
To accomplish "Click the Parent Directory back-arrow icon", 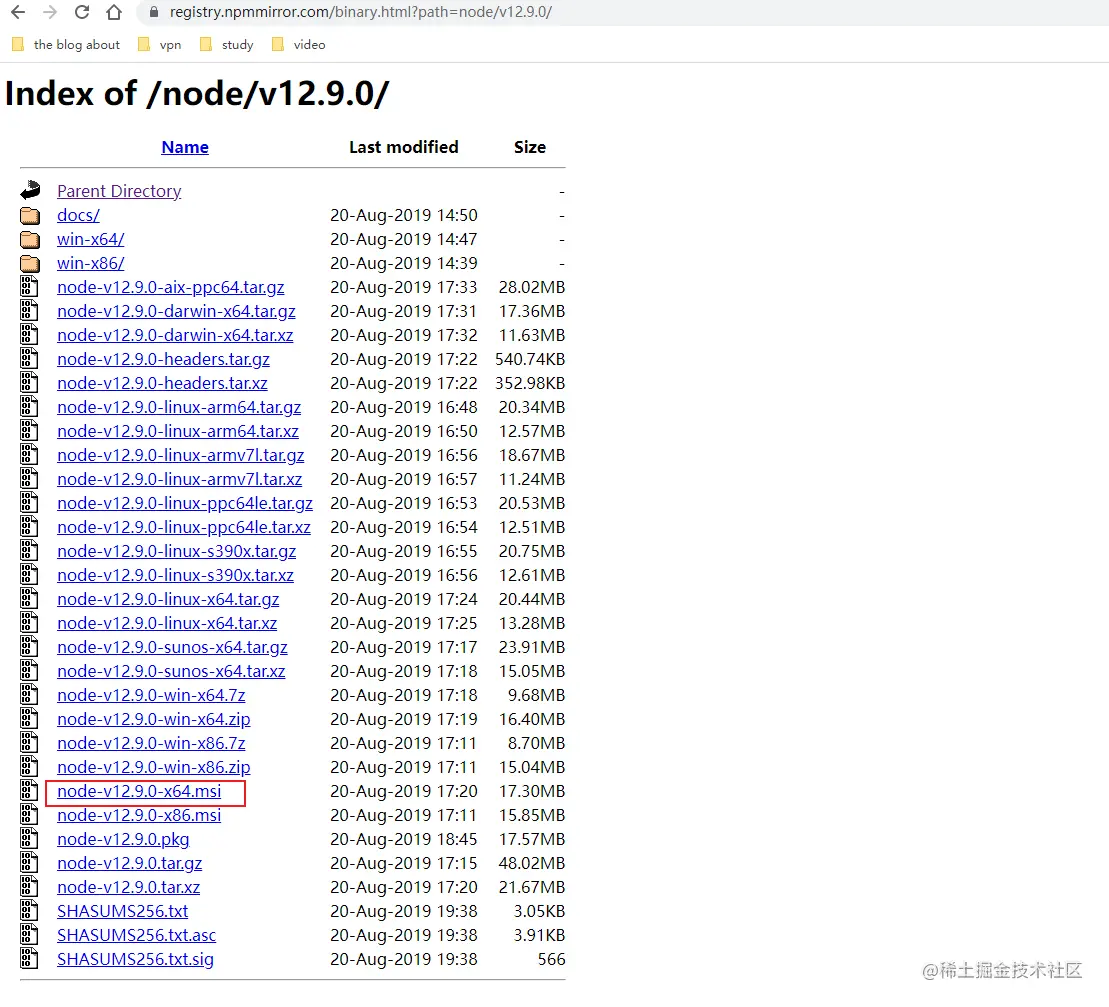I will click(30, 191).
